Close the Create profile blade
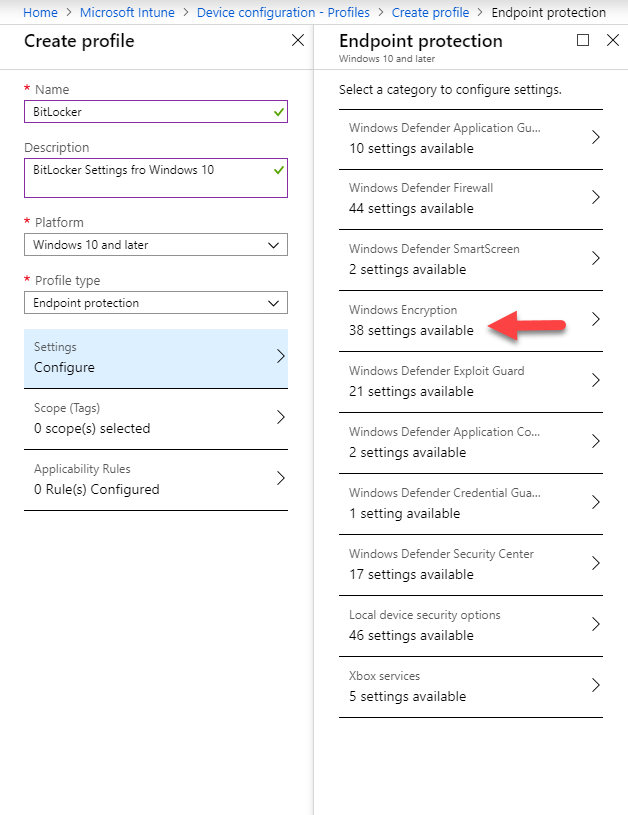Image resolution: width=628 pixels, height=815 pixels. [298, 40]
